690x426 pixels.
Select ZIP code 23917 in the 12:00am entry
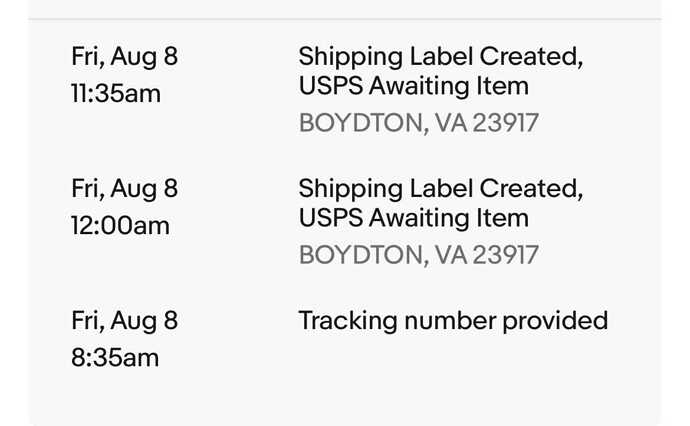(506, 255)
